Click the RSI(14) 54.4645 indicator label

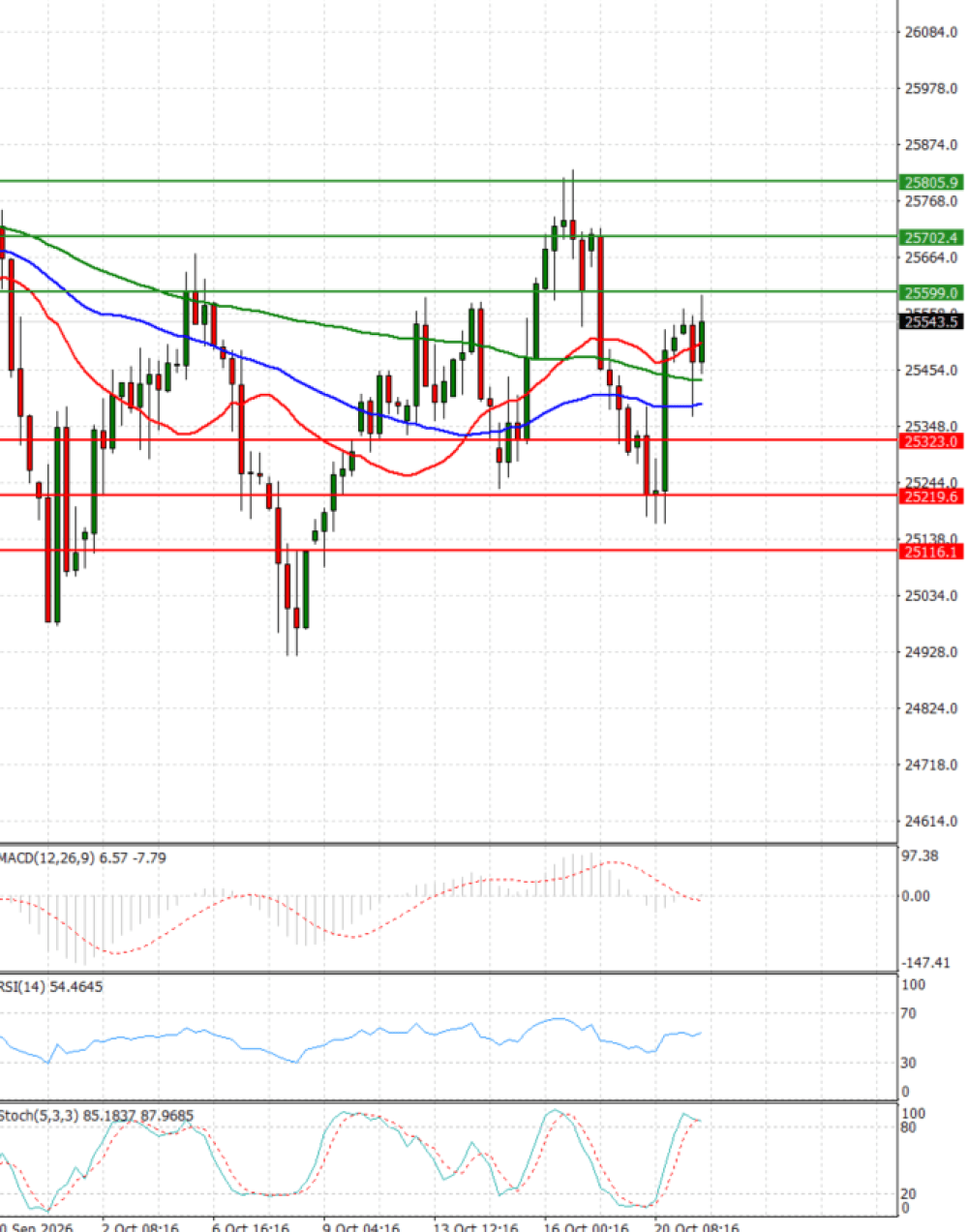click(x=50, y=986)
